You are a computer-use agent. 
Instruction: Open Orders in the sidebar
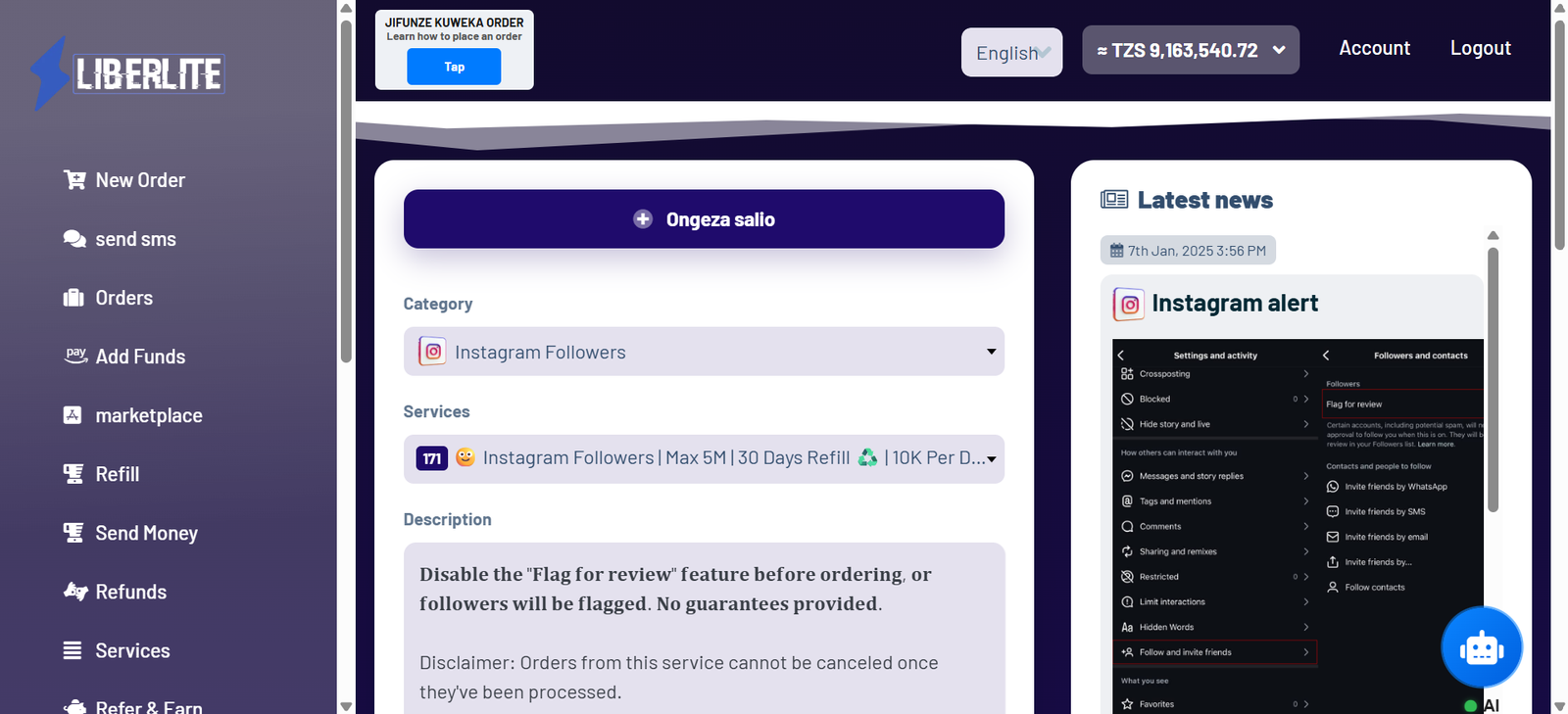pyautogui.click(x=123, y=298)
